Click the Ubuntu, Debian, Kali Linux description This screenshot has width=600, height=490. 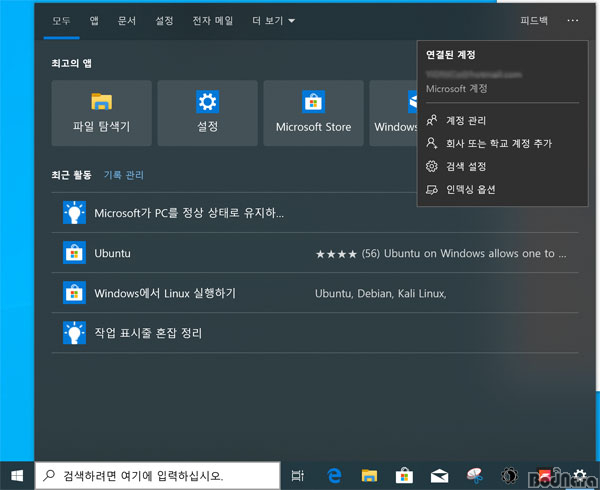pyautogui.click(x=381, y=293)
